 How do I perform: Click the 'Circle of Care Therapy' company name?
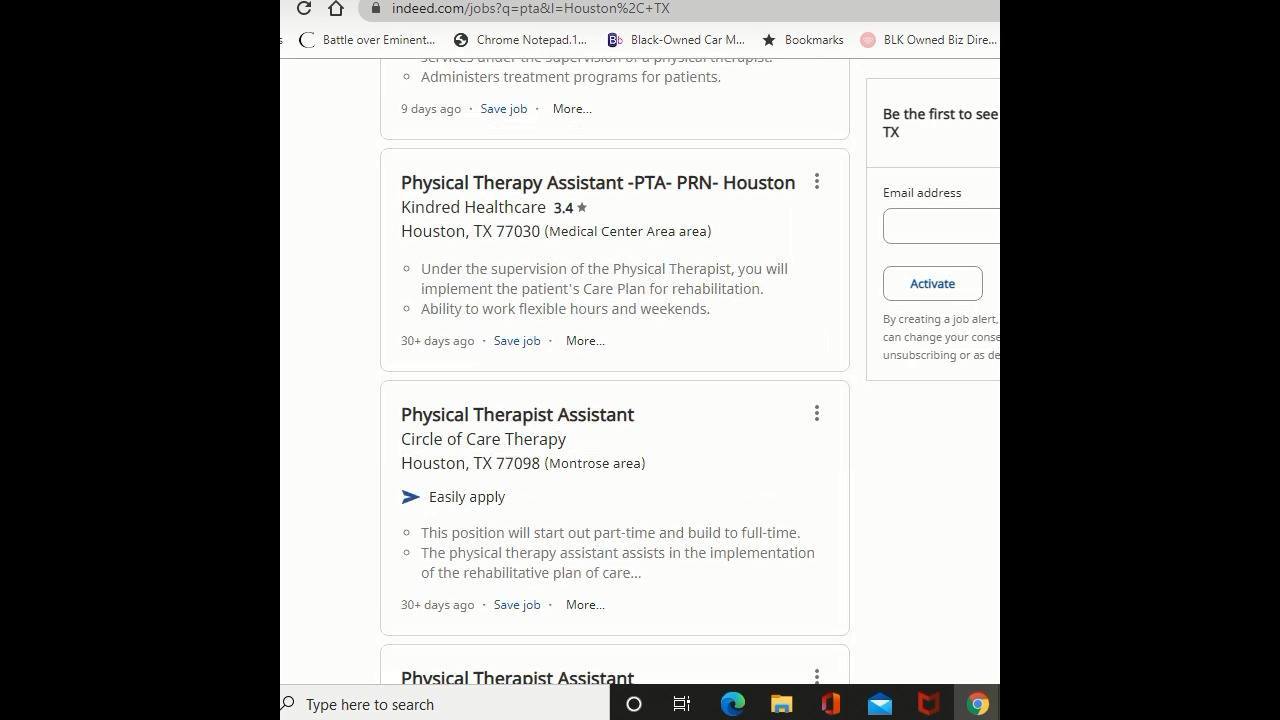point(483,440)
